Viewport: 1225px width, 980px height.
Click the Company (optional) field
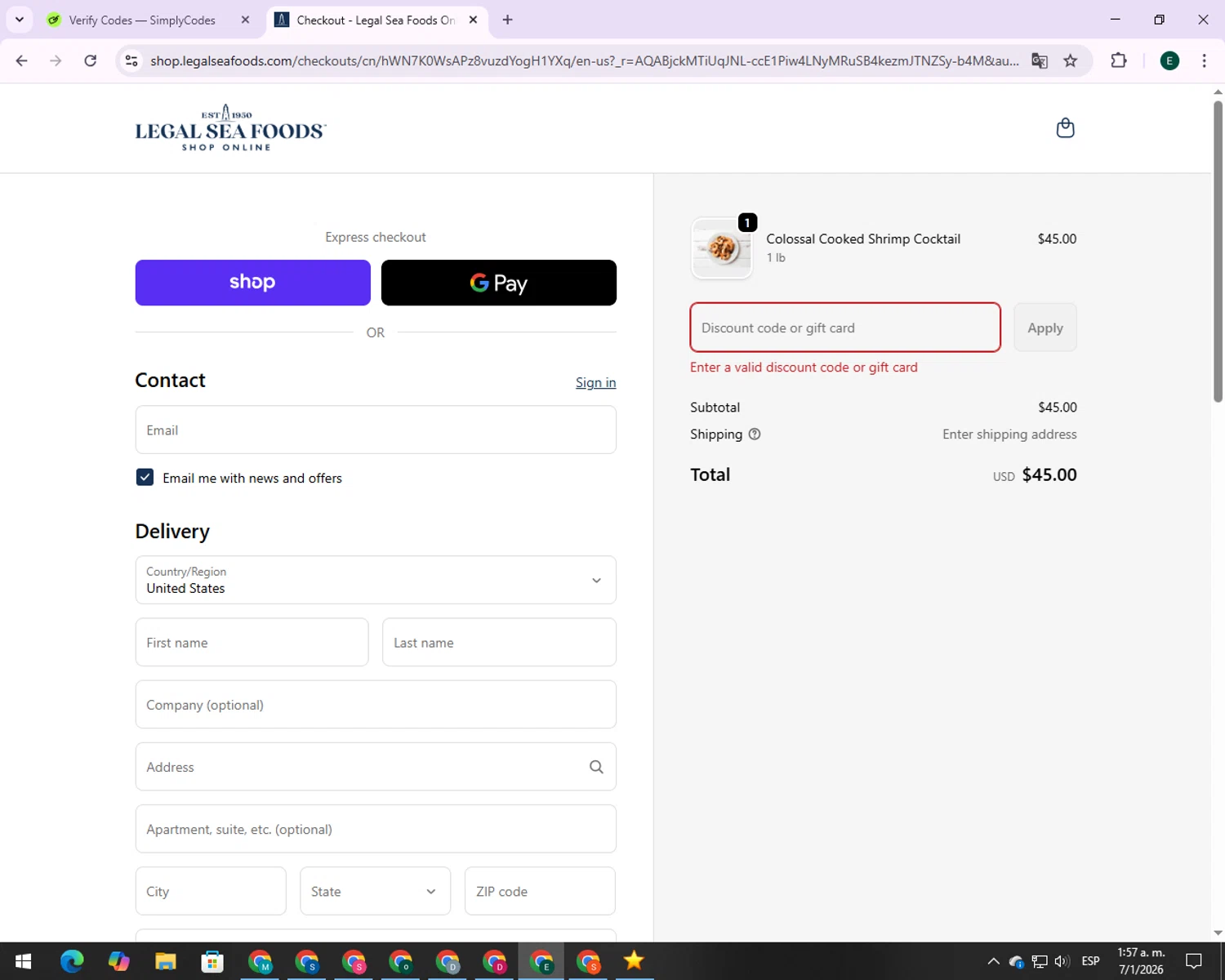(376, 704)
